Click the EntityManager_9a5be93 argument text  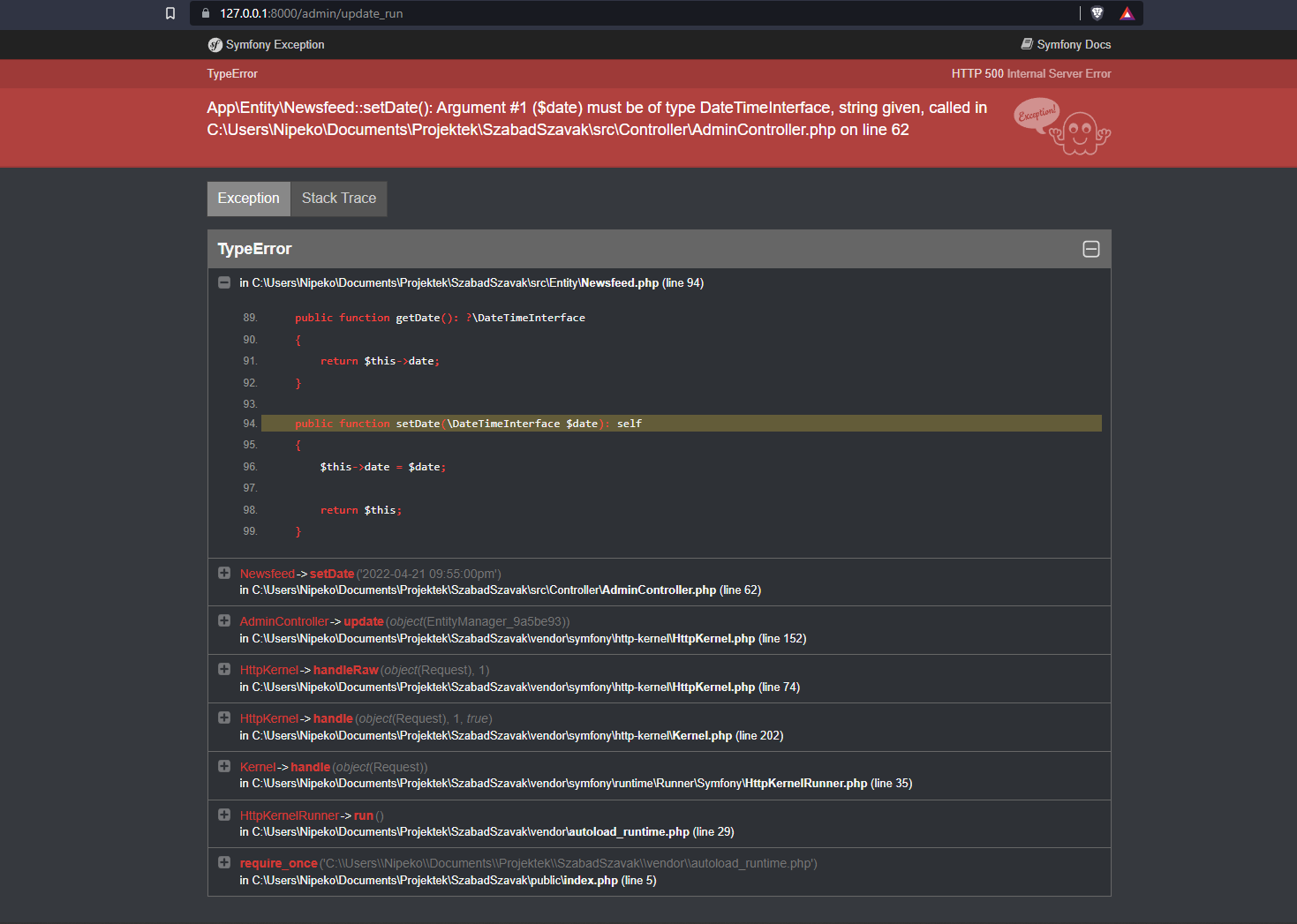[x=494, y=621]
